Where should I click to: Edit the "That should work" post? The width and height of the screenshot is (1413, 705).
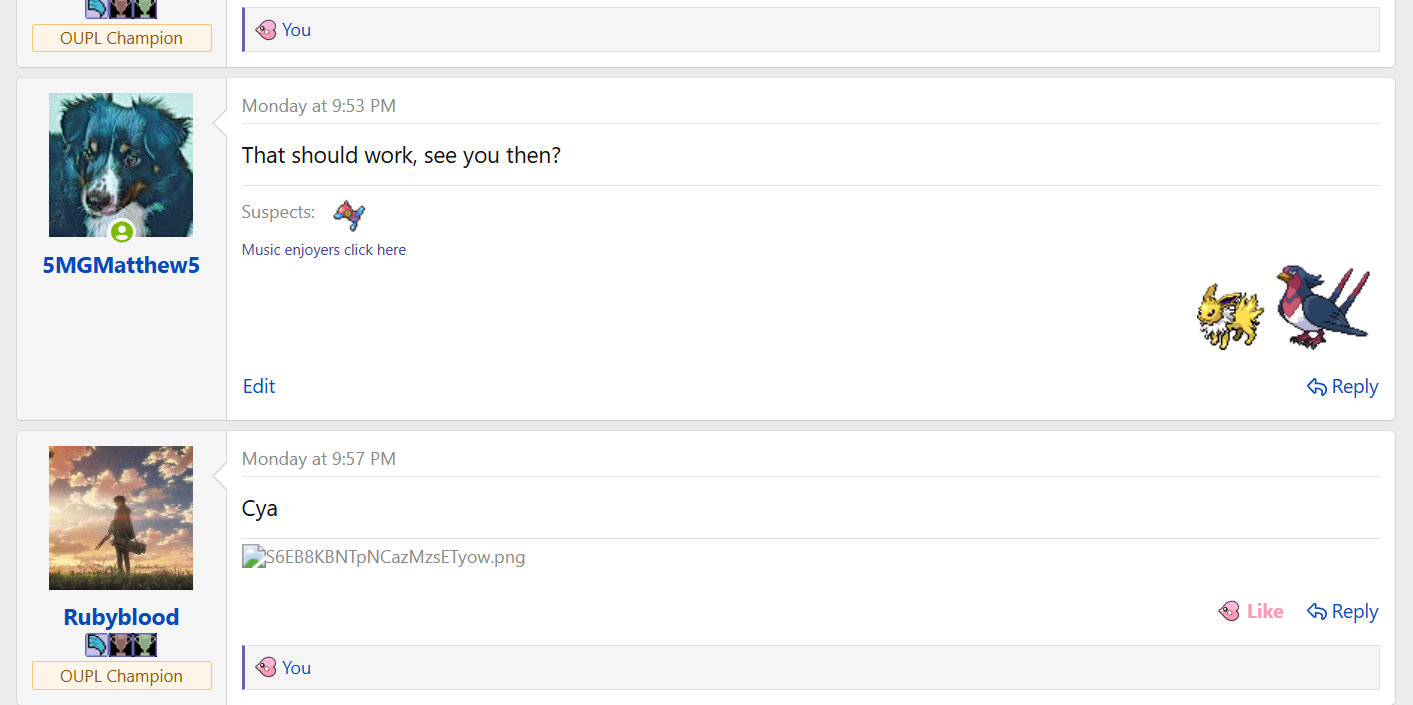click(x=259, y=386)
